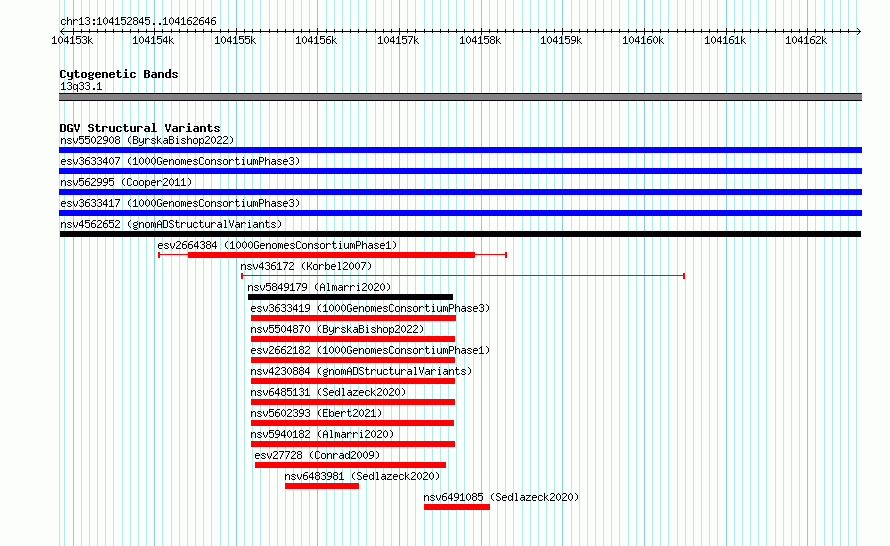Click the 104159k ruler position
The width and height of the screenshot is (890, 546).
(x=561, y=40)
